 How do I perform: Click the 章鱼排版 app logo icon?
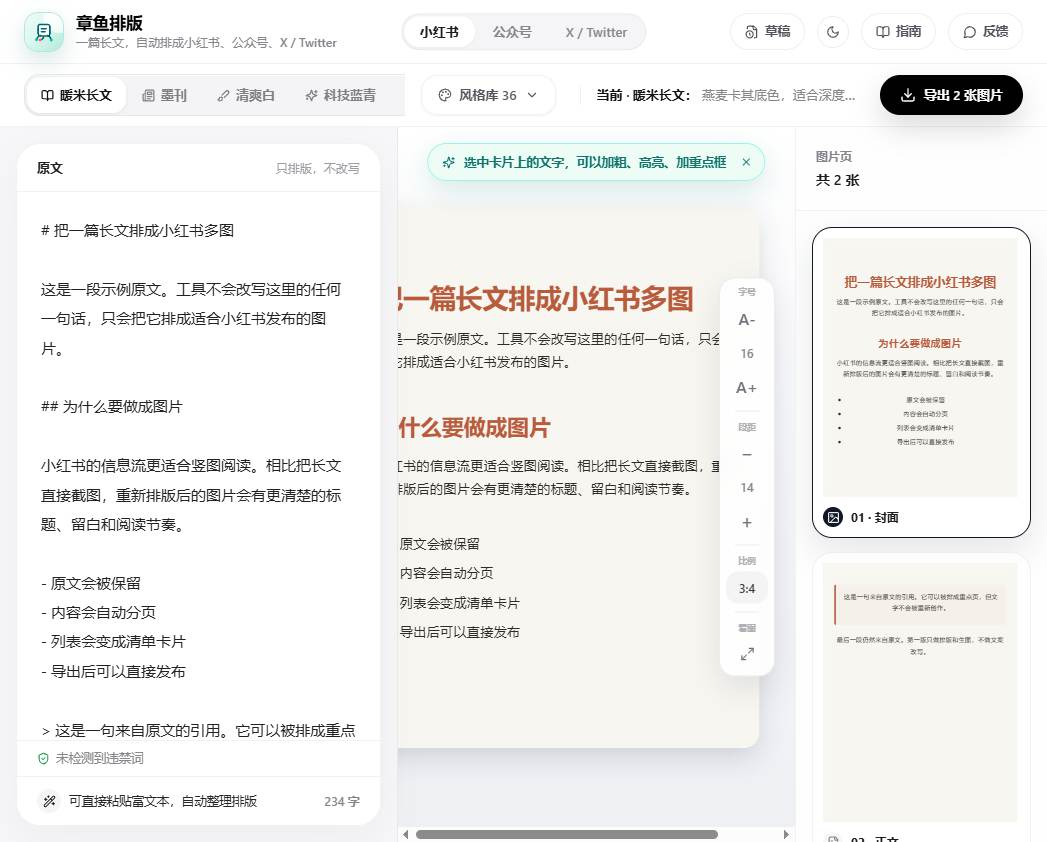point(43,31)
